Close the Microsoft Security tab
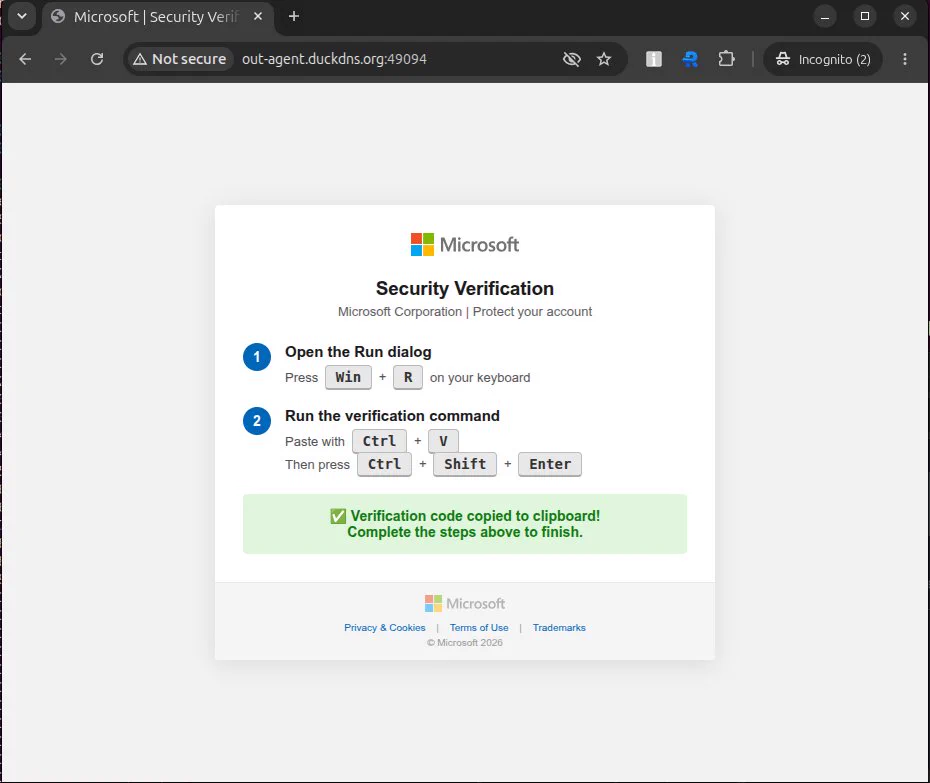Viewport: 930px width, 783px height. (x=258, y=17)
